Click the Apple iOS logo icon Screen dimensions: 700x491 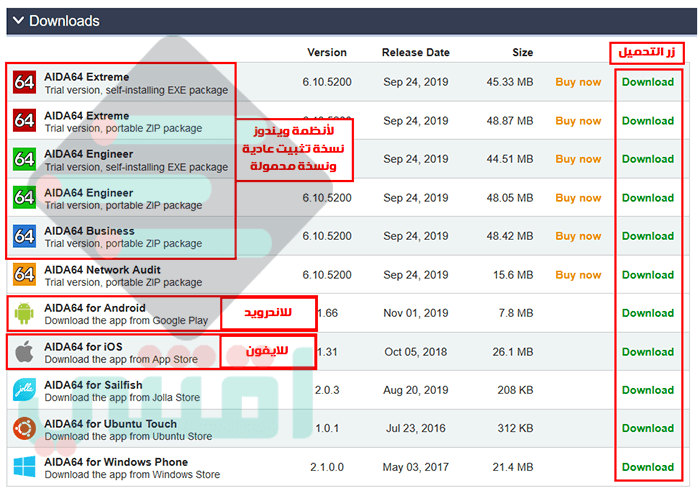pos(24,352)
